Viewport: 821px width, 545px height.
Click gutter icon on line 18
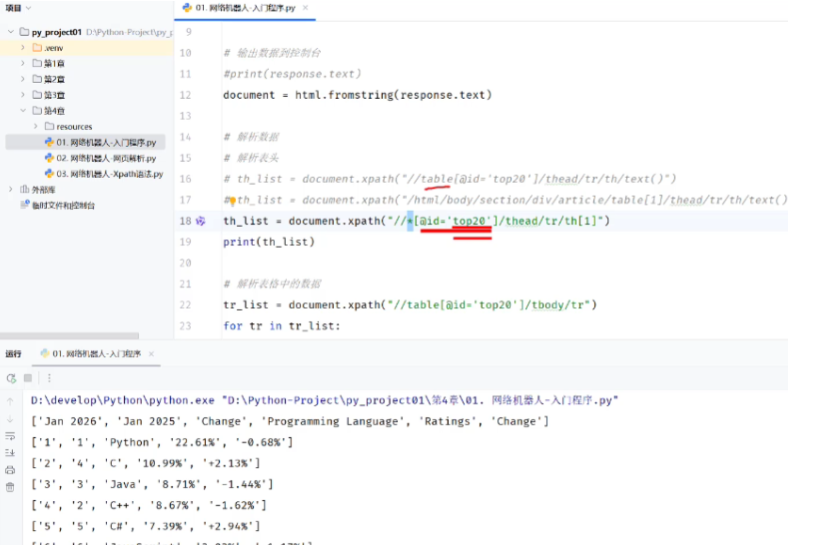click(x=201, y=221)
